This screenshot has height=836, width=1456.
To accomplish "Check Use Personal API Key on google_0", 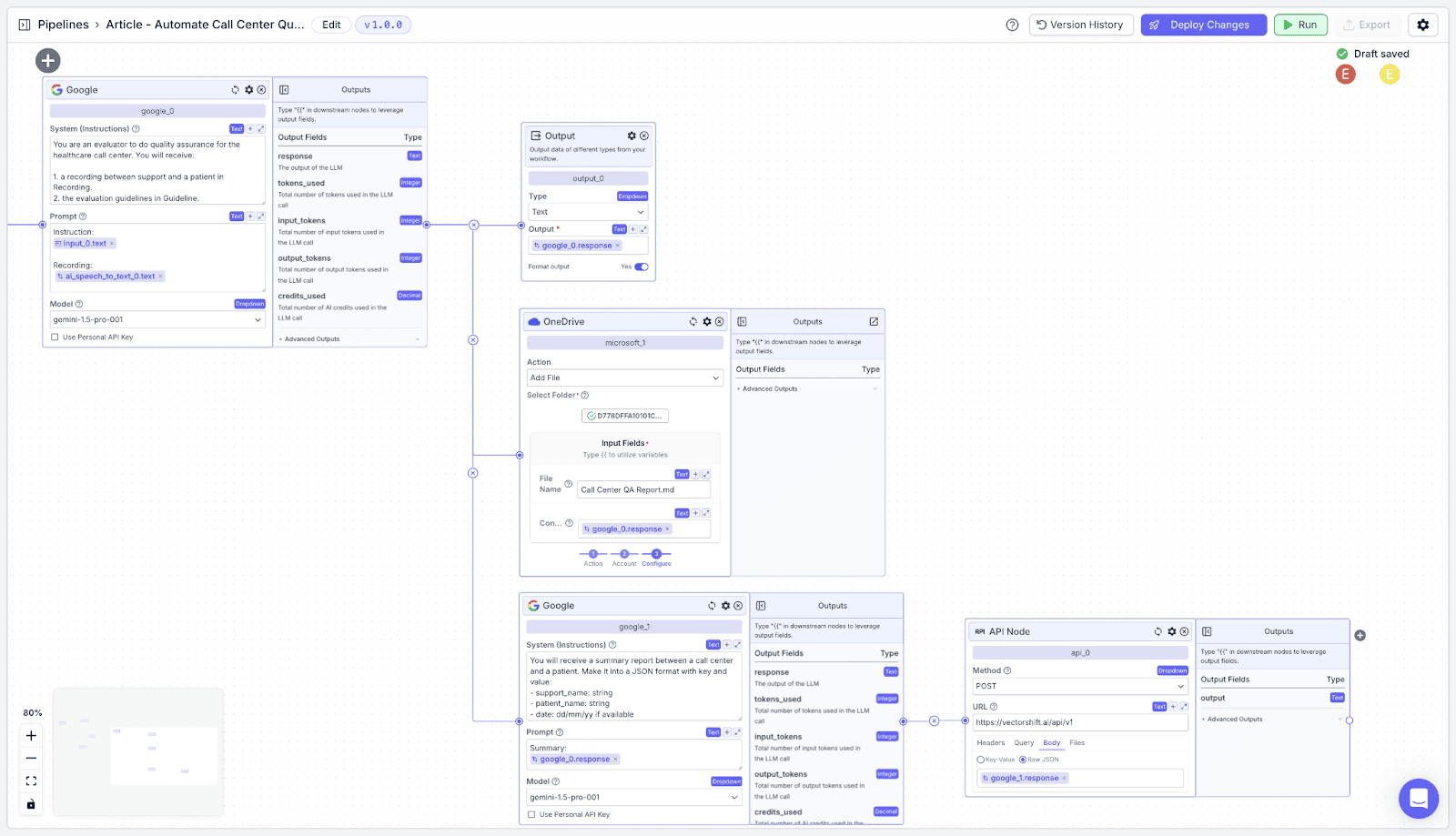I will tap(55, 337).
